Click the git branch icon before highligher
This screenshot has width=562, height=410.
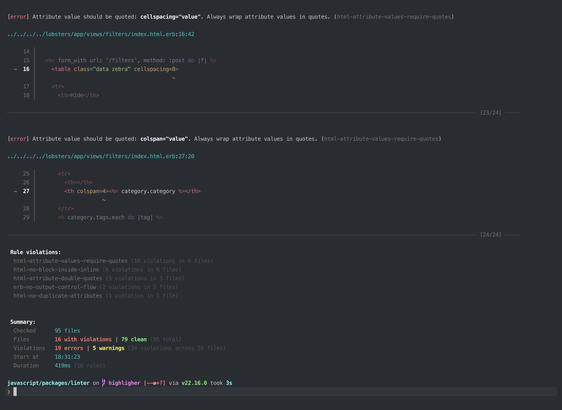click(x=104, y=383)
